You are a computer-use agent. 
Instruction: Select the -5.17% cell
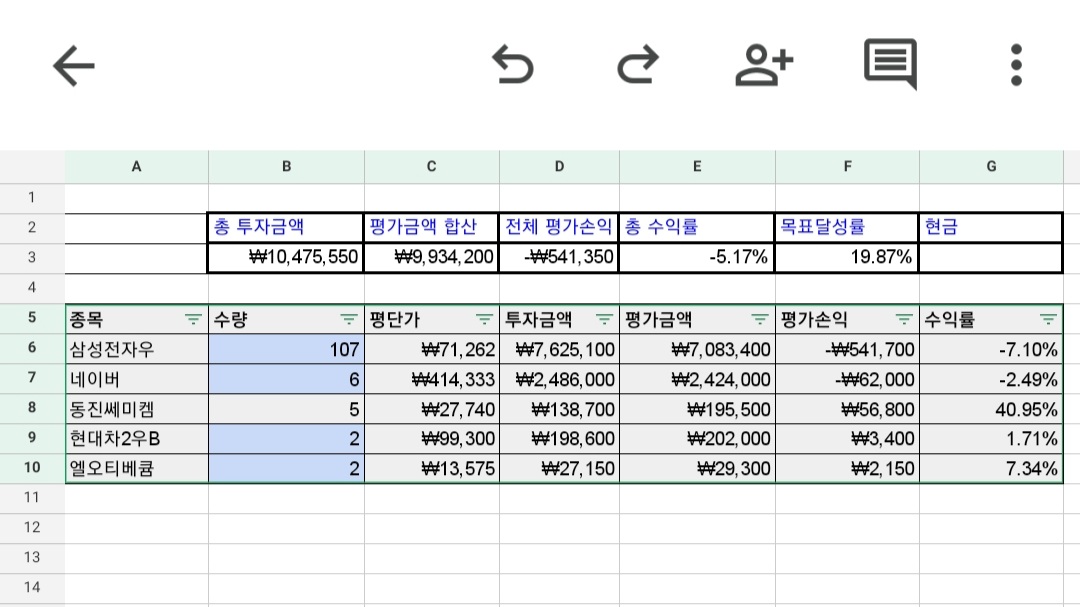point(696,258)
